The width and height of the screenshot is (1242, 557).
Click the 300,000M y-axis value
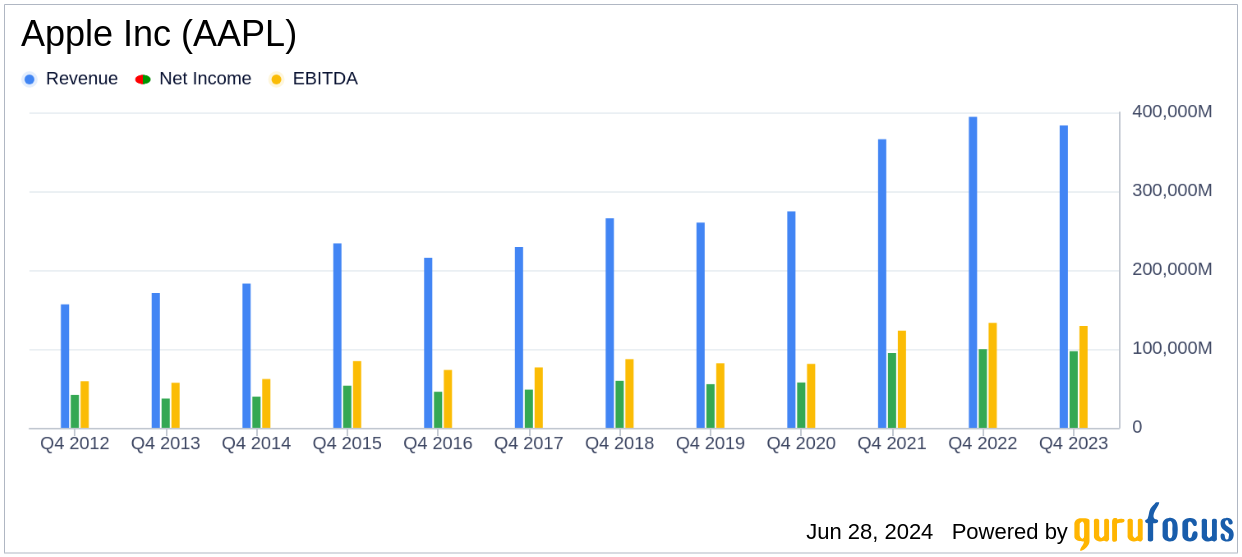point(1172,190)
